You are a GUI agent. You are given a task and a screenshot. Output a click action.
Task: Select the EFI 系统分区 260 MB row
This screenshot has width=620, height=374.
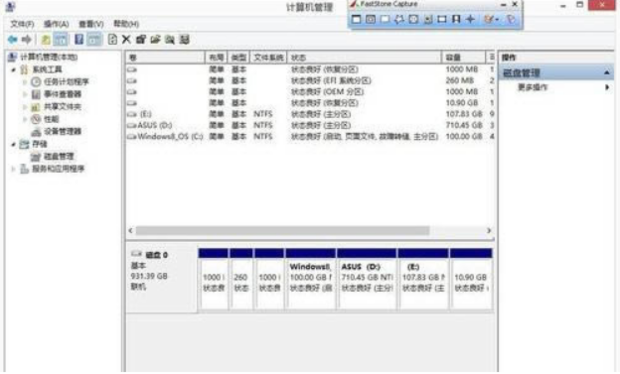(310, 81)
